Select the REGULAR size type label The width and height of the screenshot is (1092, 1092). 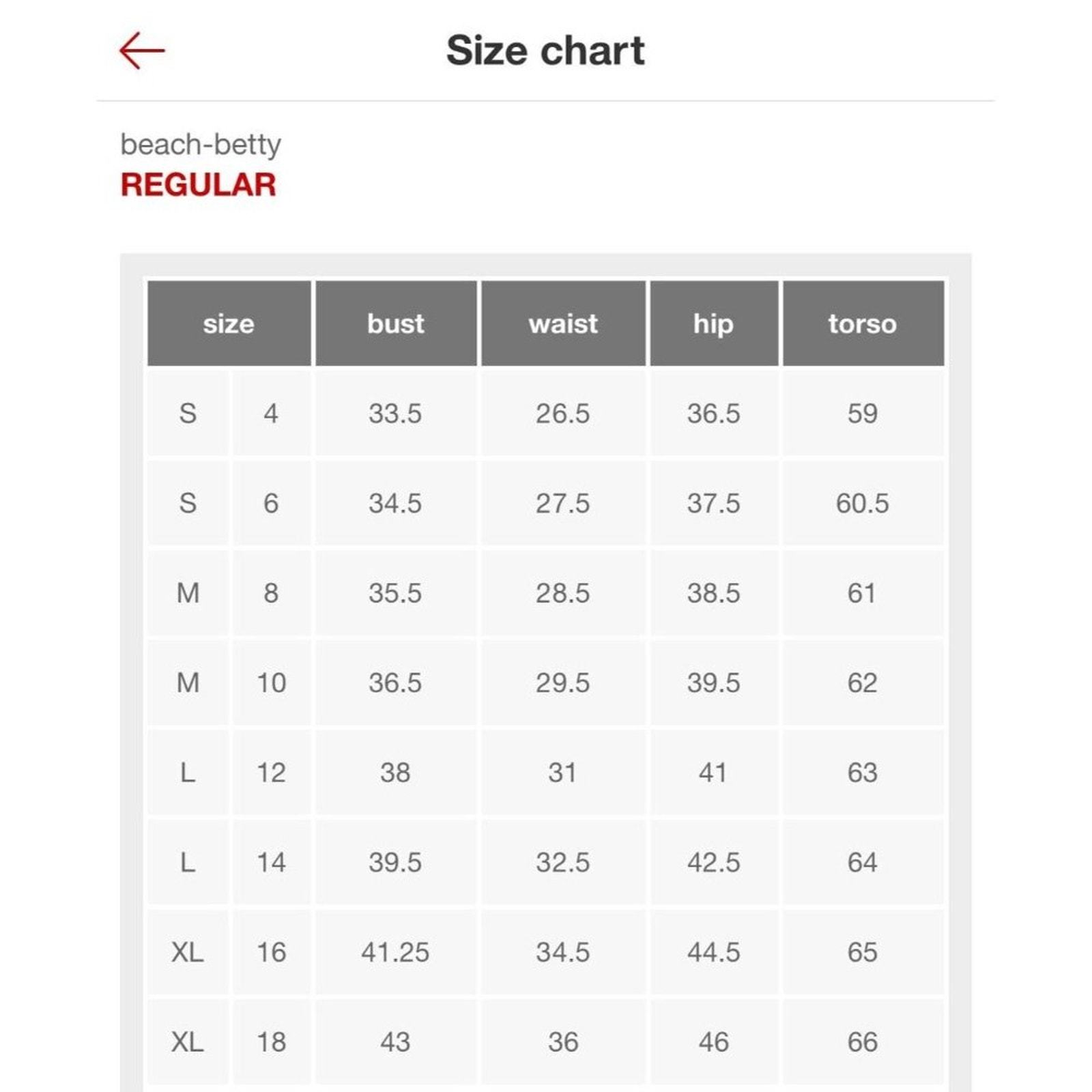click(198, 185)
